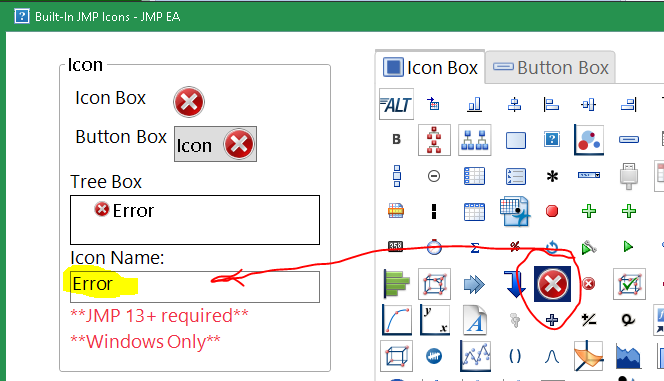
Task: Choose the red stop circle icon
Action: 552,211
